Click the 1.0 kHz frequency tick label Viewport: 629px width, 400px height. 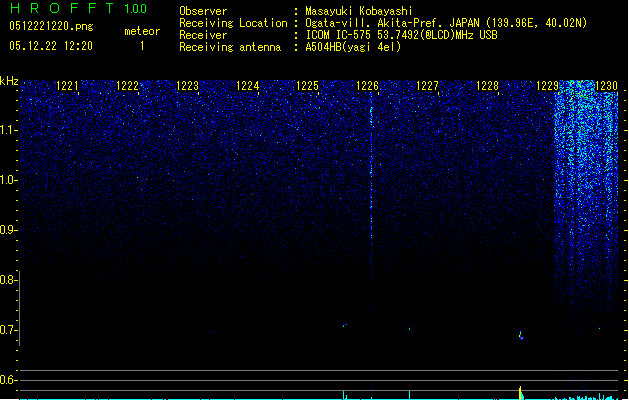pos(8,180)
